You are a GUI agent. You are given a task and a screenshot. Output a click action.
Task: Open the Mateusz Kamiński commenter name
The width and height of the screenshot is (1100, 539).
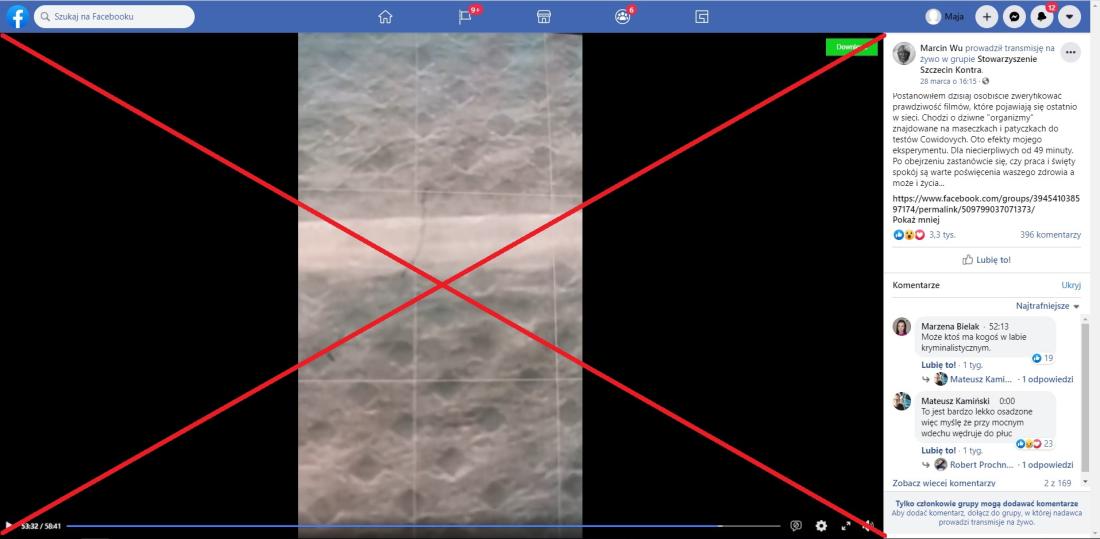(955, 401)
